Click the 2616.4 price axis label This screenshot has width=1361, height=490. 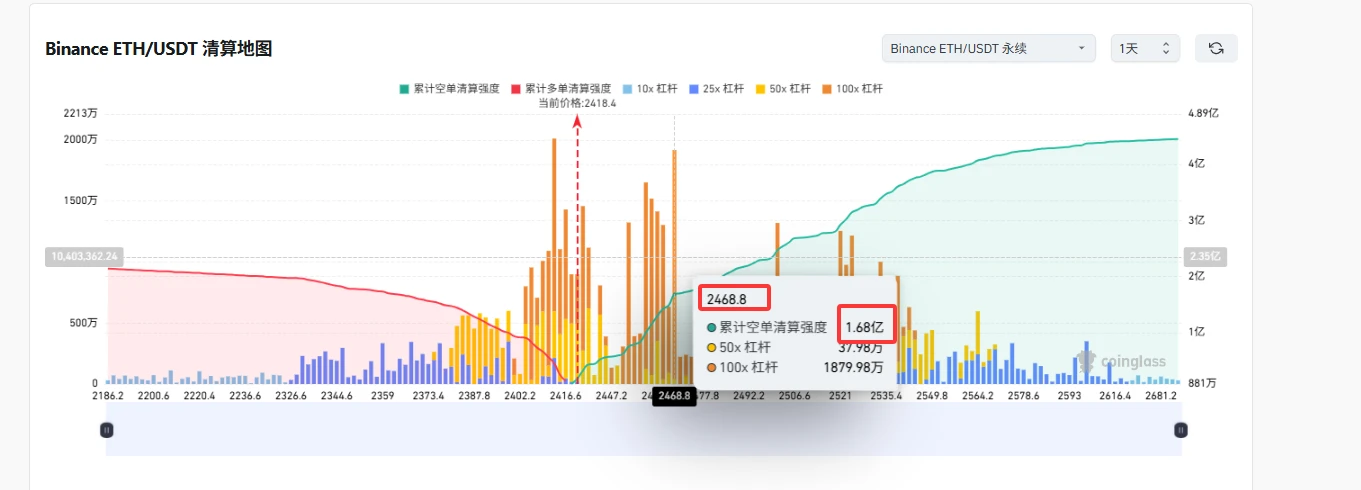click(x=1115, y=396)
